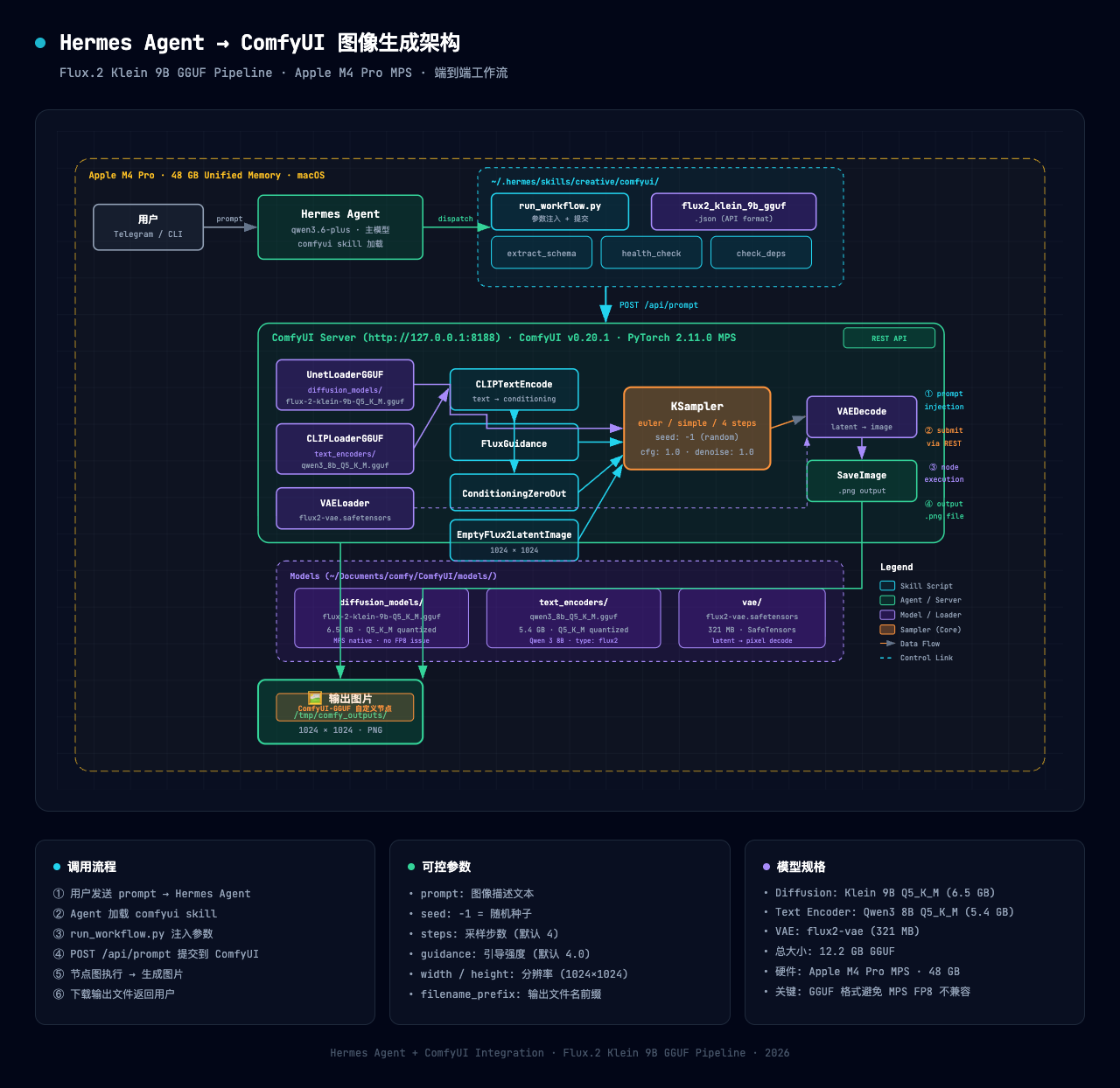Select the CLIPLoaderGGUF node
This screenshot has height=1088, width=1120.
(345, 449)
